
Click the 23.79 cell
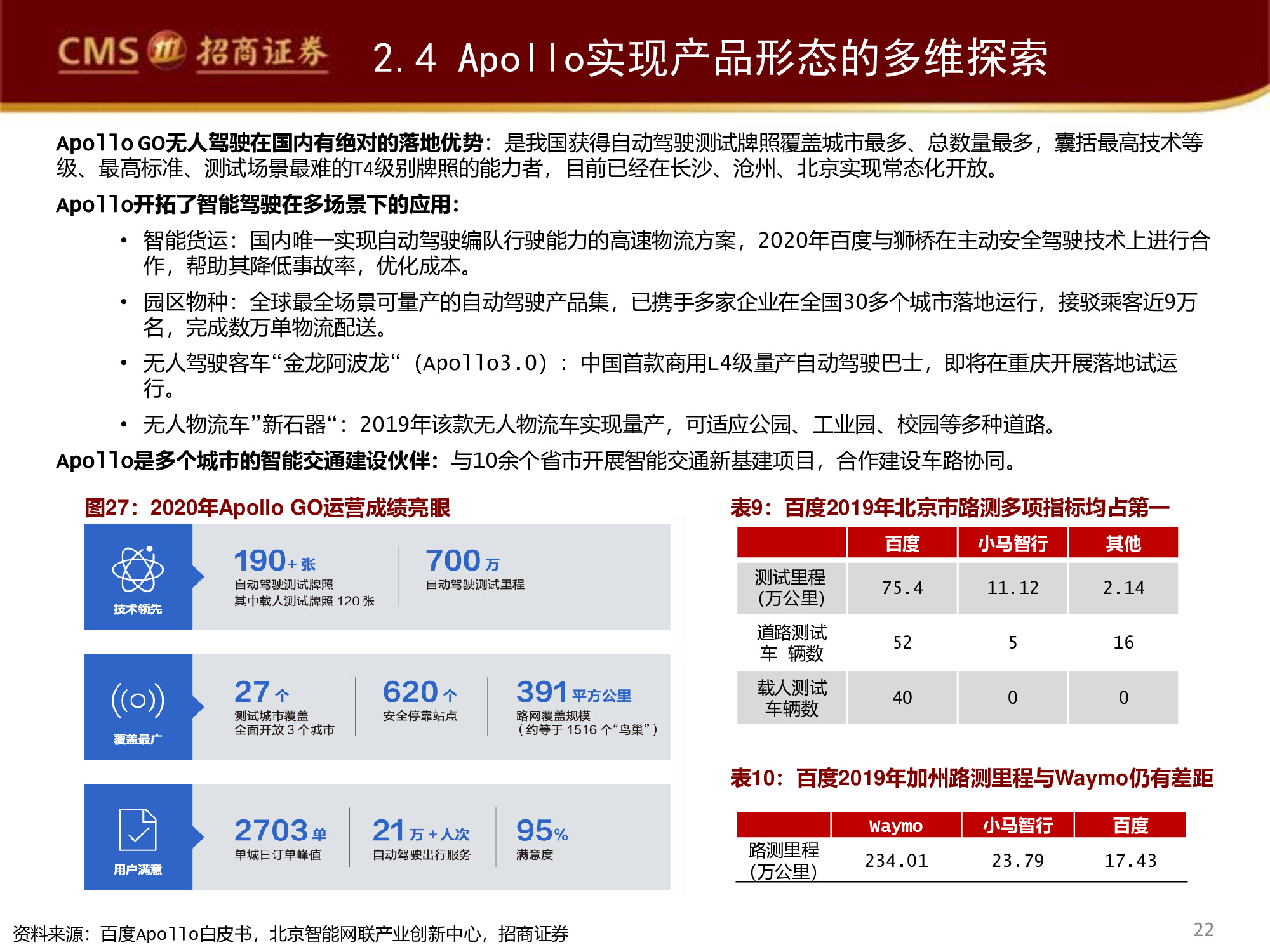(x=1018, y=861)
